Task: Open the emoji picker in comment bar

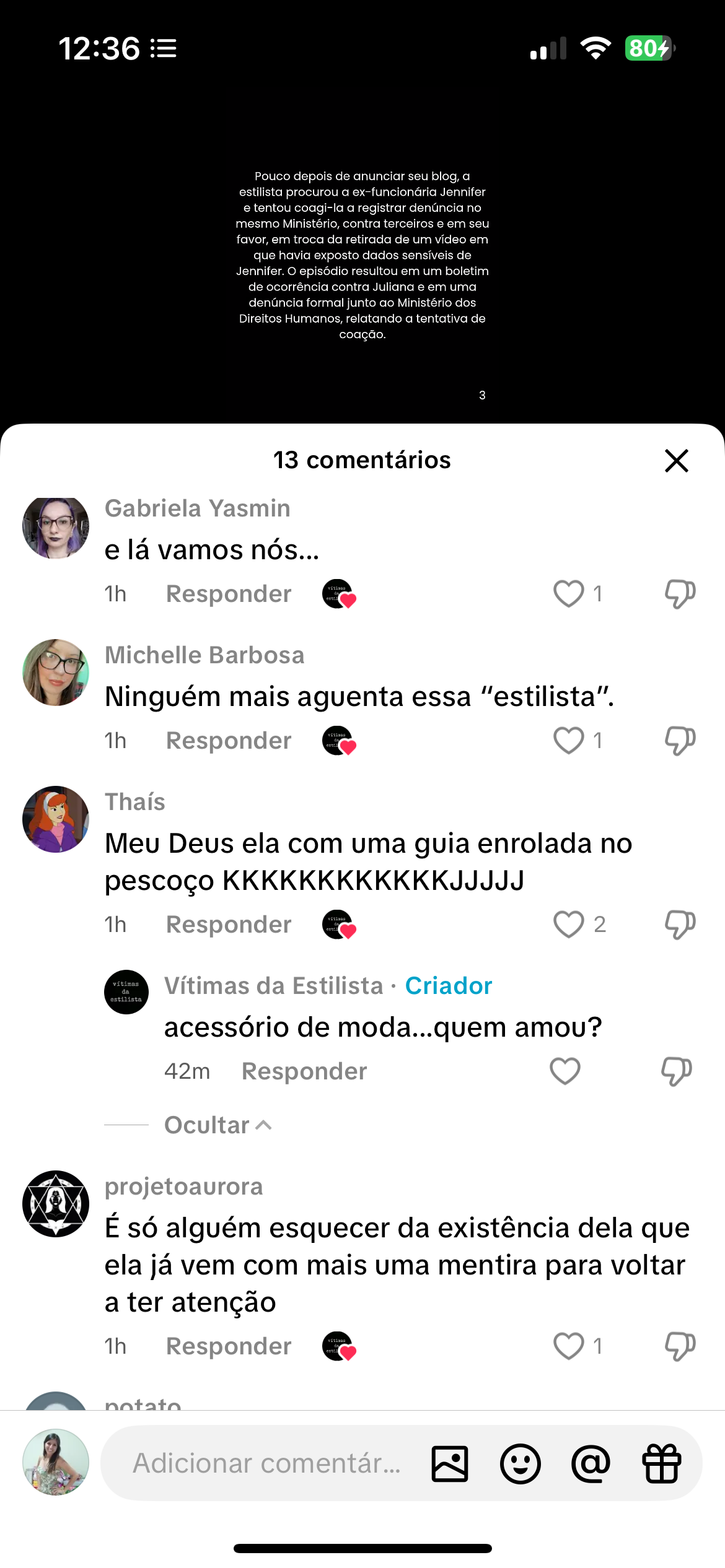Action: pos(520,1463)
